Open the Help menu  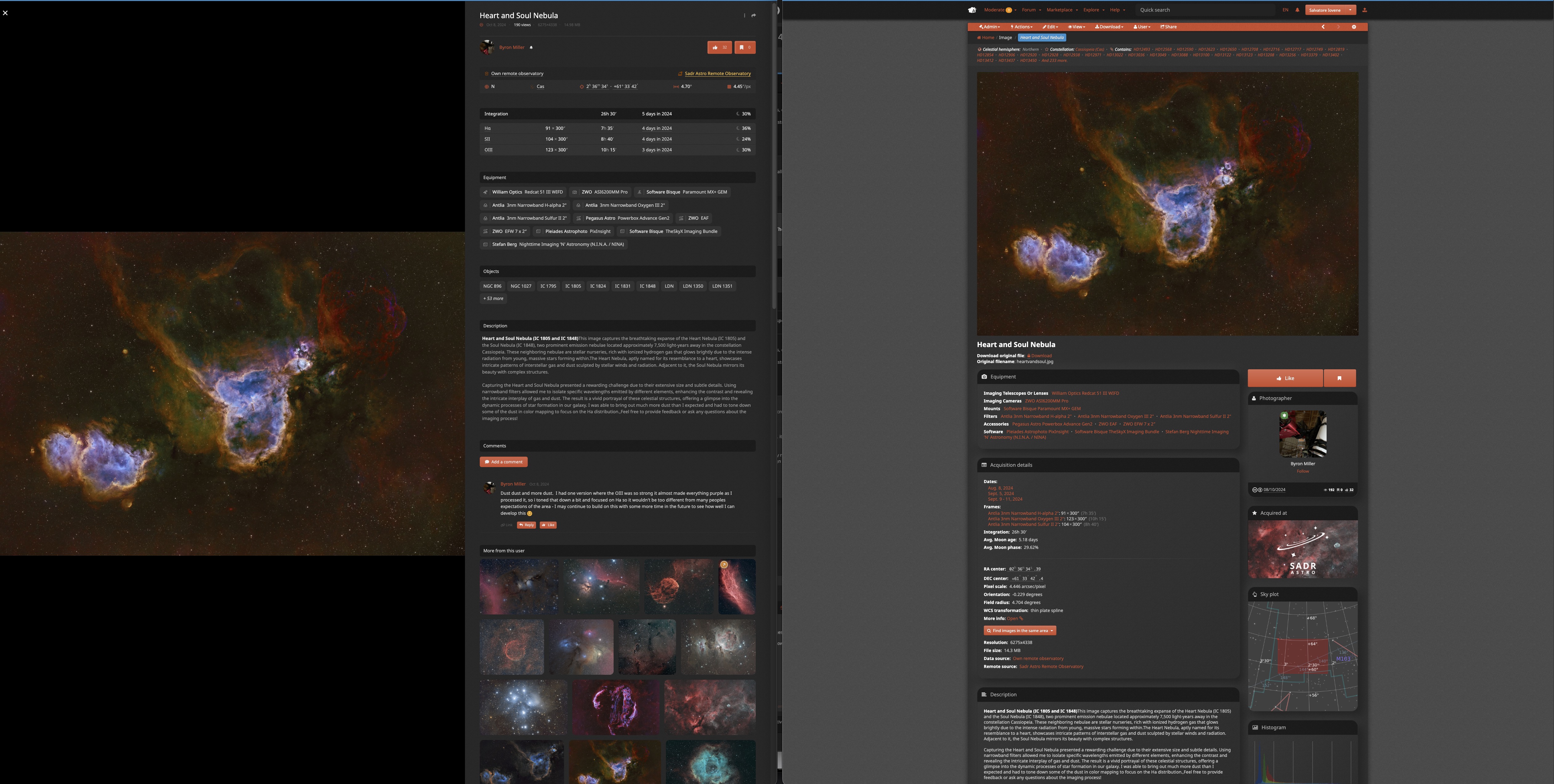pos(1117,10)
